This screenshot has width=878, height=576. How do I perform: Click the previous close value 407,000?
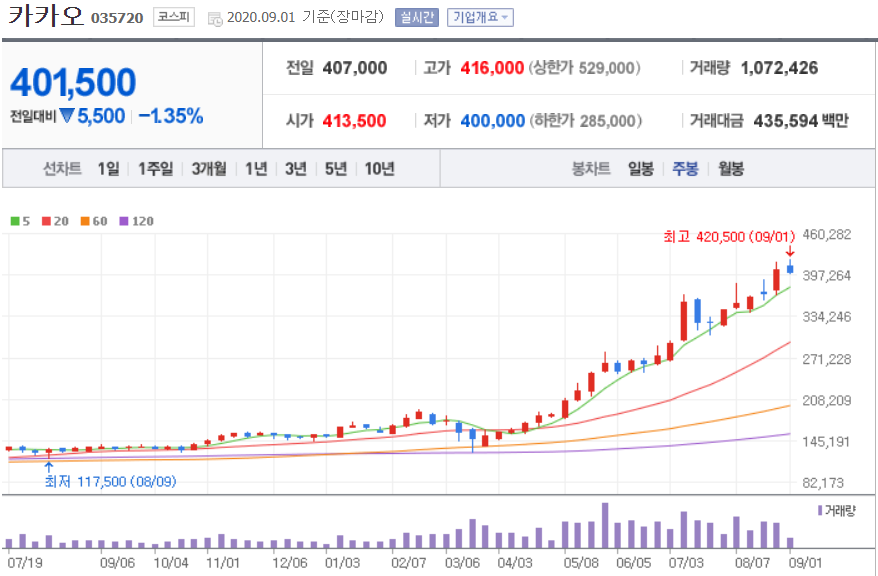point(355,68)
